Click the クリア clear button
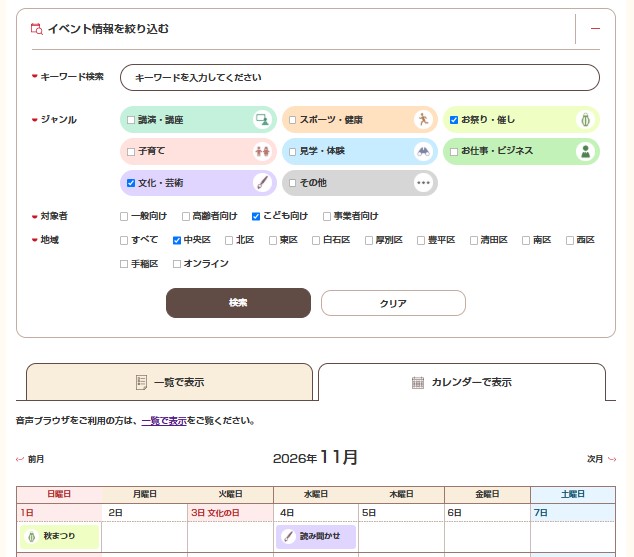Image resolution: width=634 pixels, height=557 pixels. (x=393, y=303)
